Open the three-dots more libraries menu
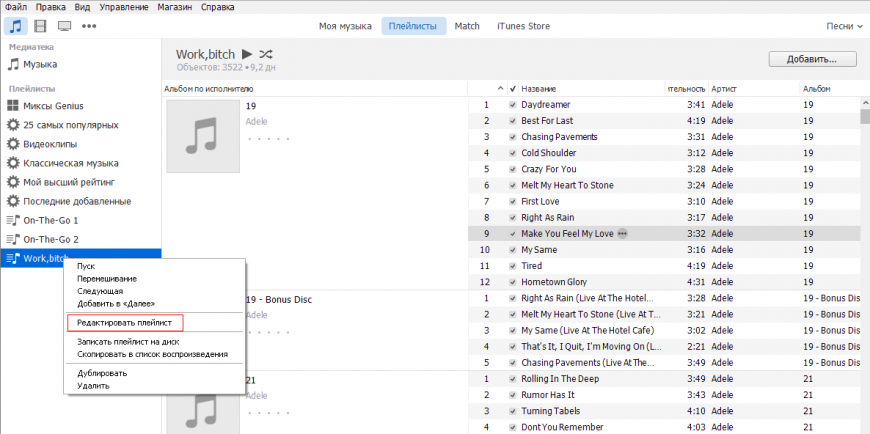 click(x=89, y=25)
